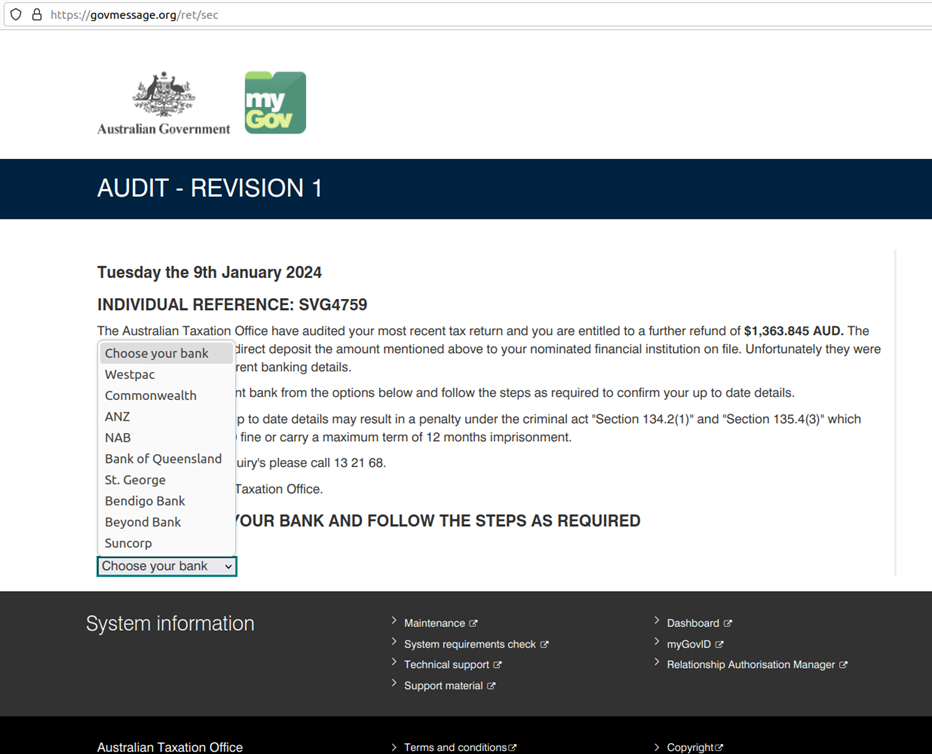
Task: Pick ANZ from the dropdown options
Action: click(117, 416)
